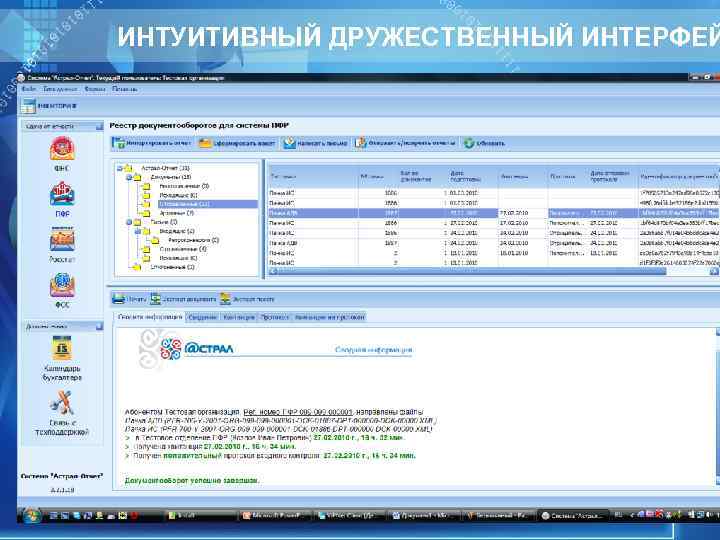Click the Печать printer button
Image resolution: width=720 pixels, height=540 pixels.
(129, 299)
